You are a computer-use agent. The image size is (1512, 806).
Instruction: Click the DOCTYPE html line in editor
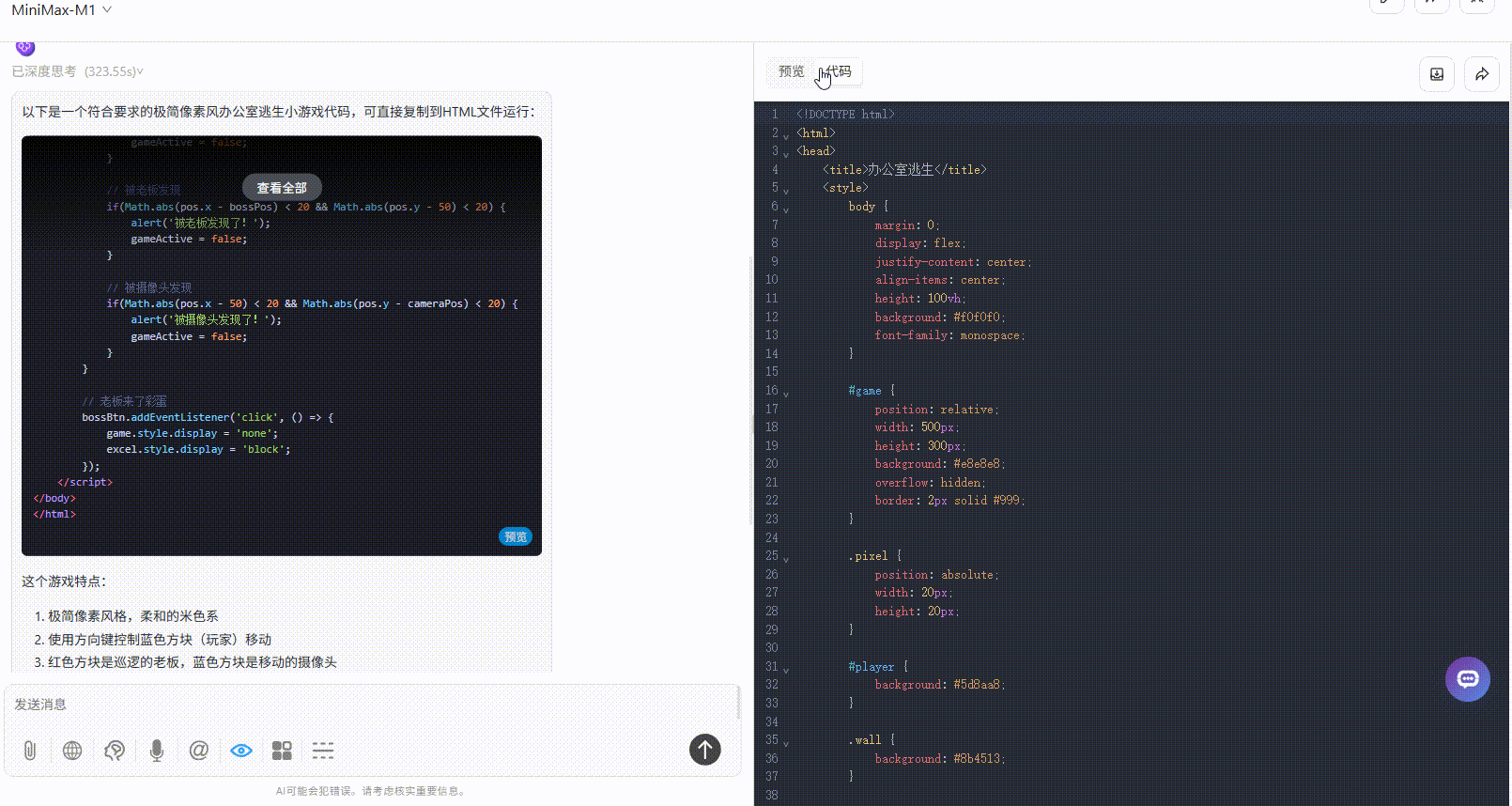pos(845,115)
